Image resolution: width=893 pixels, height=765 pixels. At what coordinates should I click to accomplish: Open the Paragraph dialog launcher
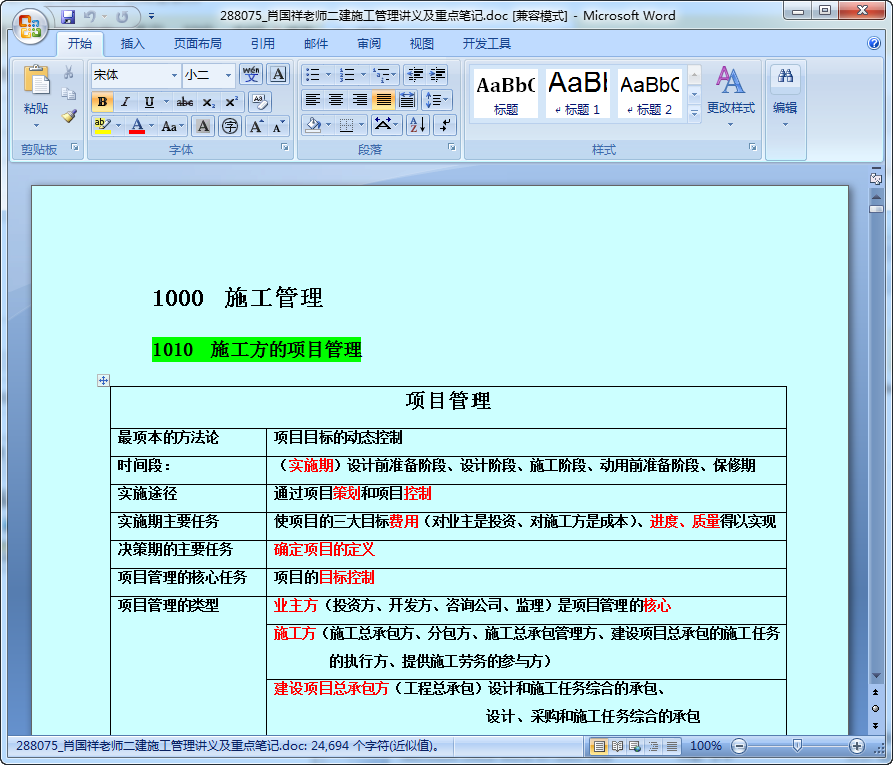(x=452, y=148)
